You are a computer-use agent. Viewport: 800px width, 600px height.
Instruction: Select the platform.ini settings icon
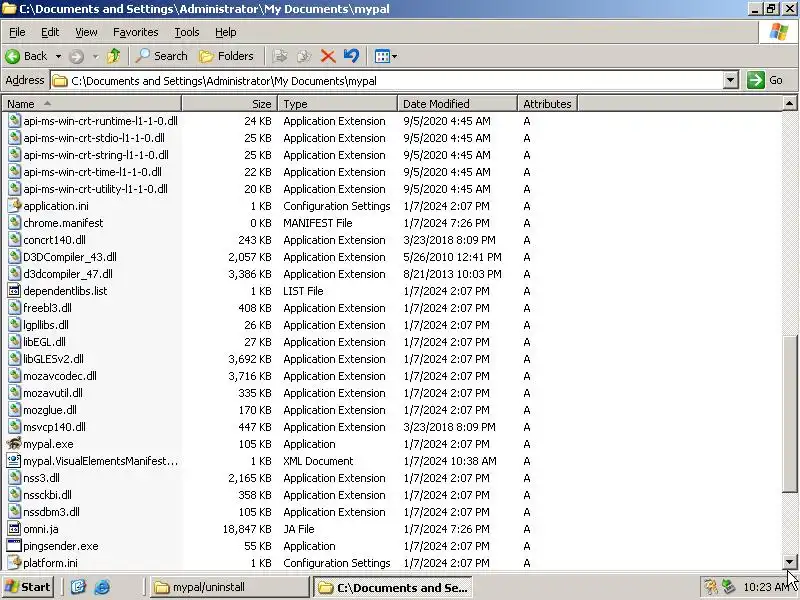click(x=14, y=563)
